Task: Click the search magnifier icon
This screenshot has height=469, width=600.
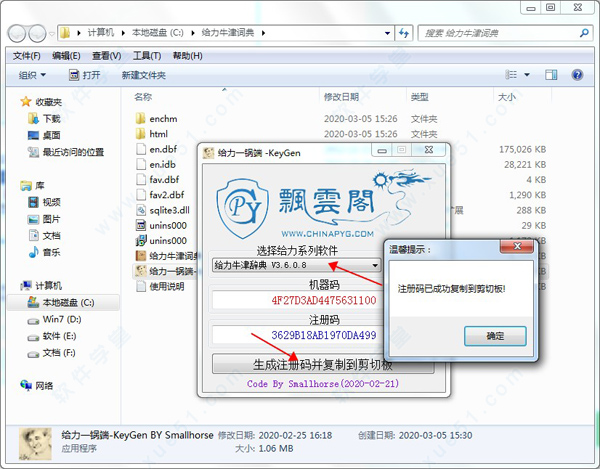Action: tap(584, 33)
